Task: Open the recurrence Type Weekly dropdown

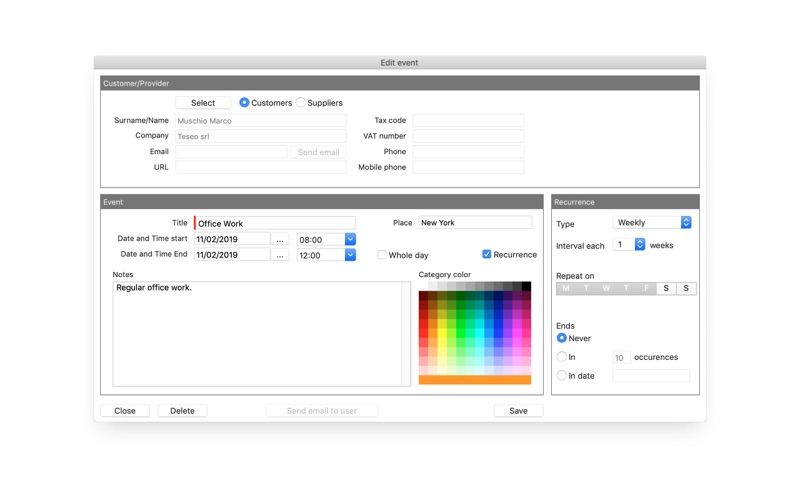Action: pos(652,222)
